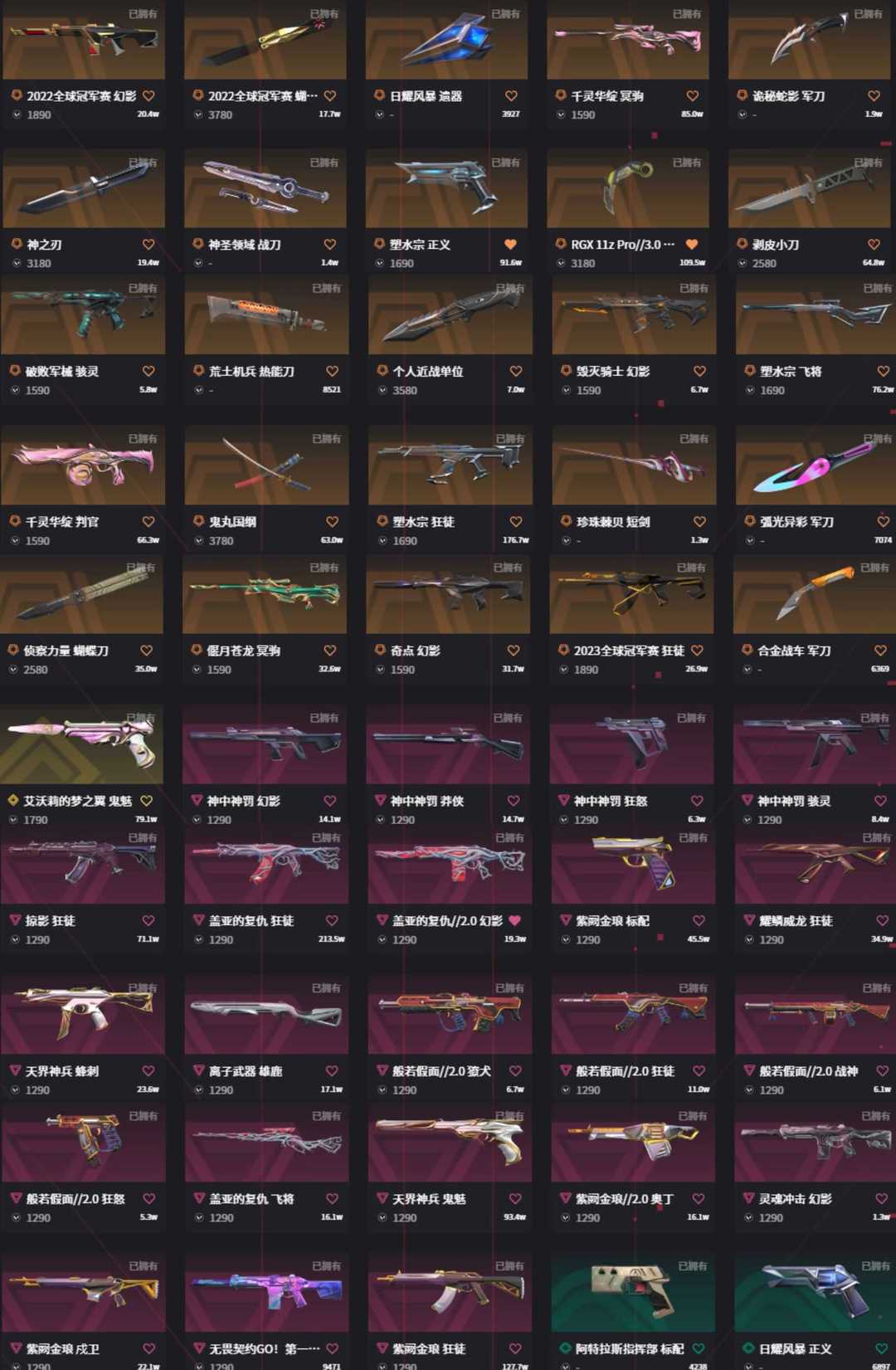This screenshot has width=896, height=1370.
Task: Favorite the 神之刃 skin with its heart icon
Action: 149,245
